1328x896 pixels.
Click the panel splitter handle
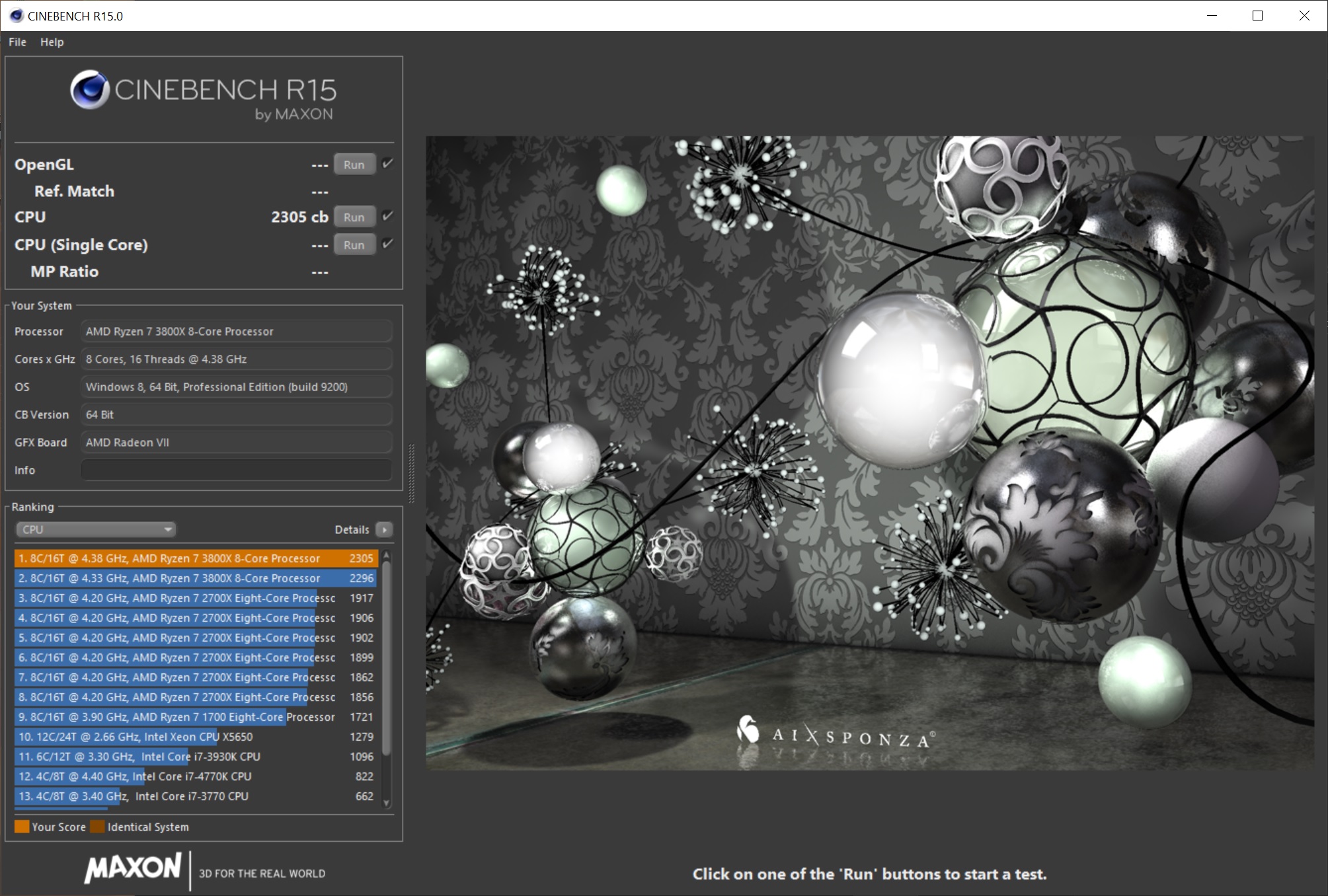coord(412,473)
